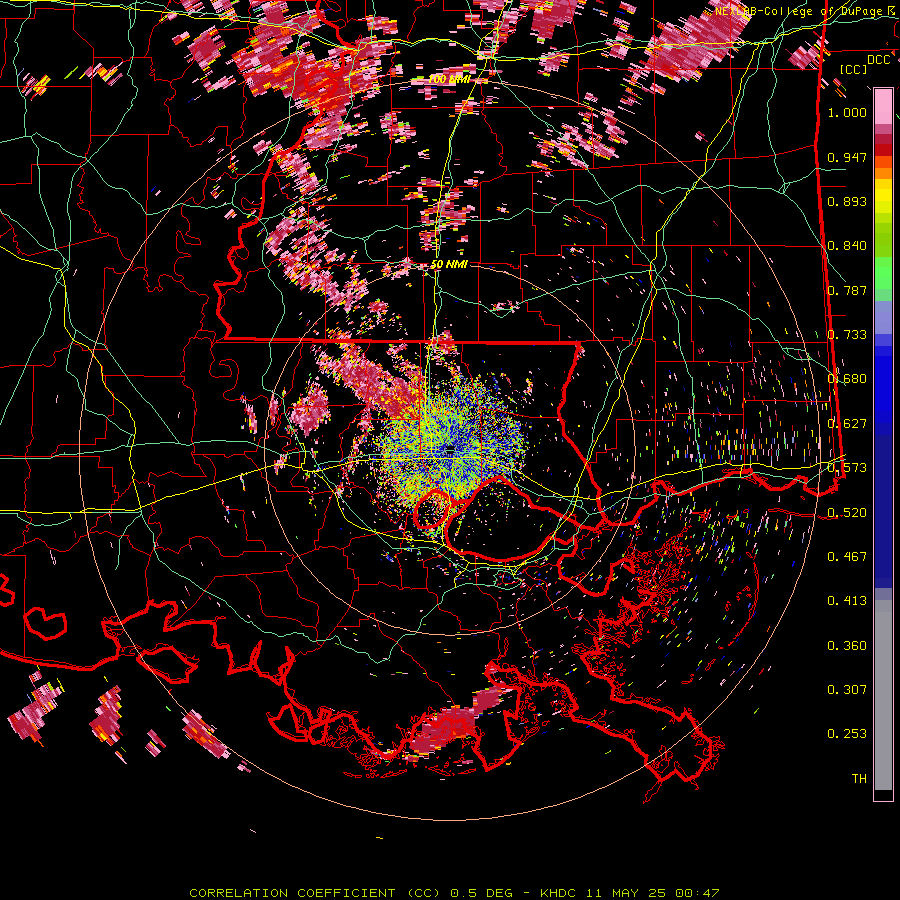Viewport: 900px width, 900px height.
Task: Select the 0.627 color scale label
Action: click(x=847, y=424)
